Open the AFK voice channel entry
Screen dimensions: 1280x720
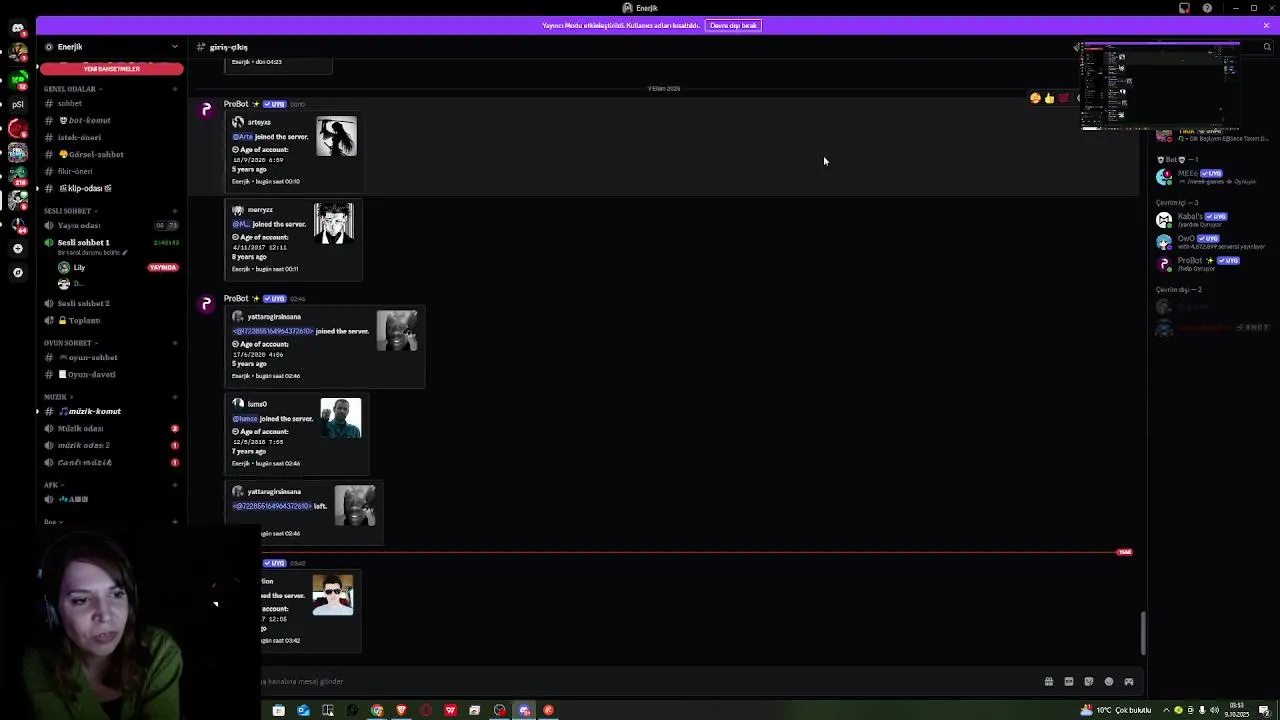coord(110,499)
